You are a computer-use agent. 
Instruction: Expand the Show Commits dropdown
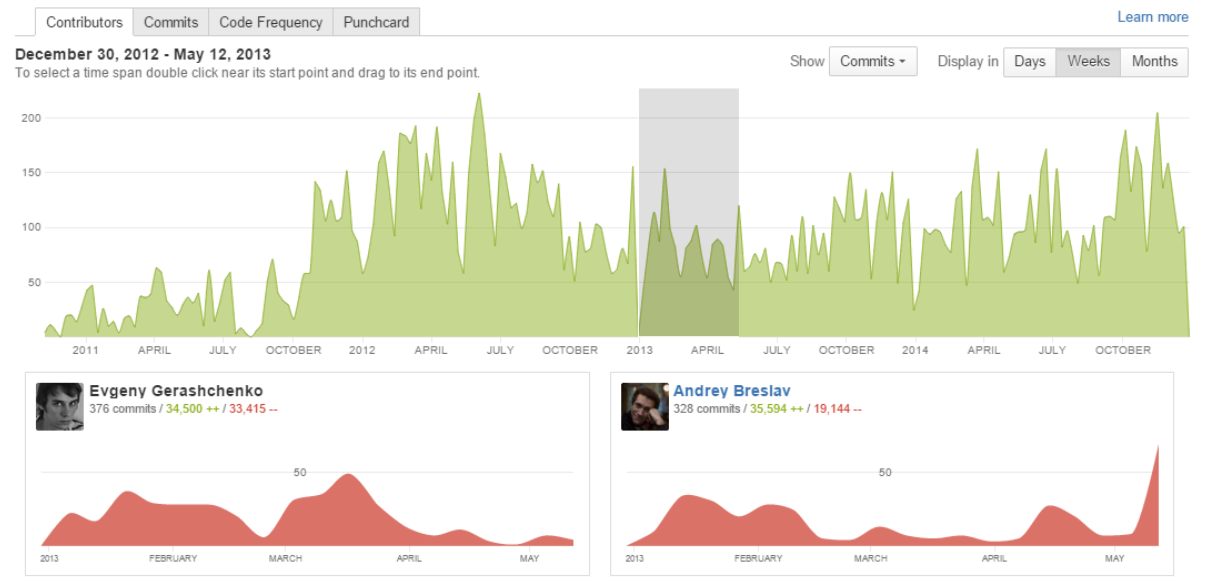872,61
